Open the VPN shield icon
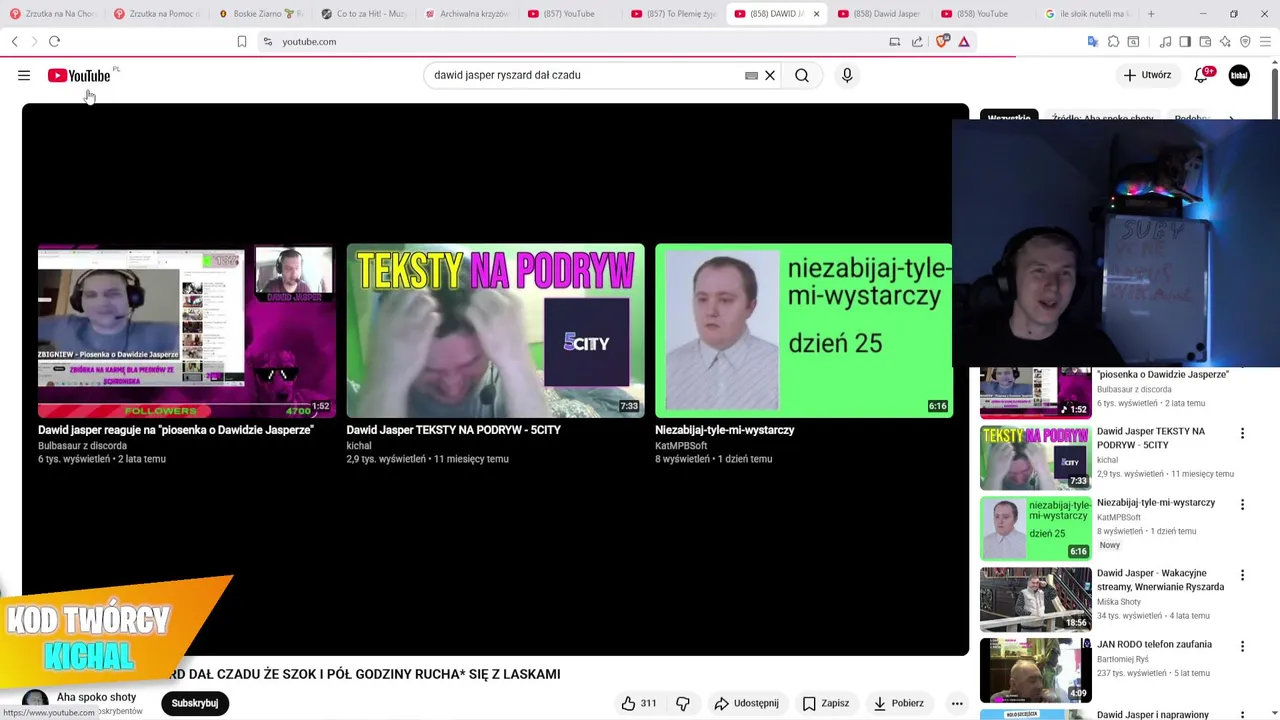 pyautogui.click(x=1245, y=41)
